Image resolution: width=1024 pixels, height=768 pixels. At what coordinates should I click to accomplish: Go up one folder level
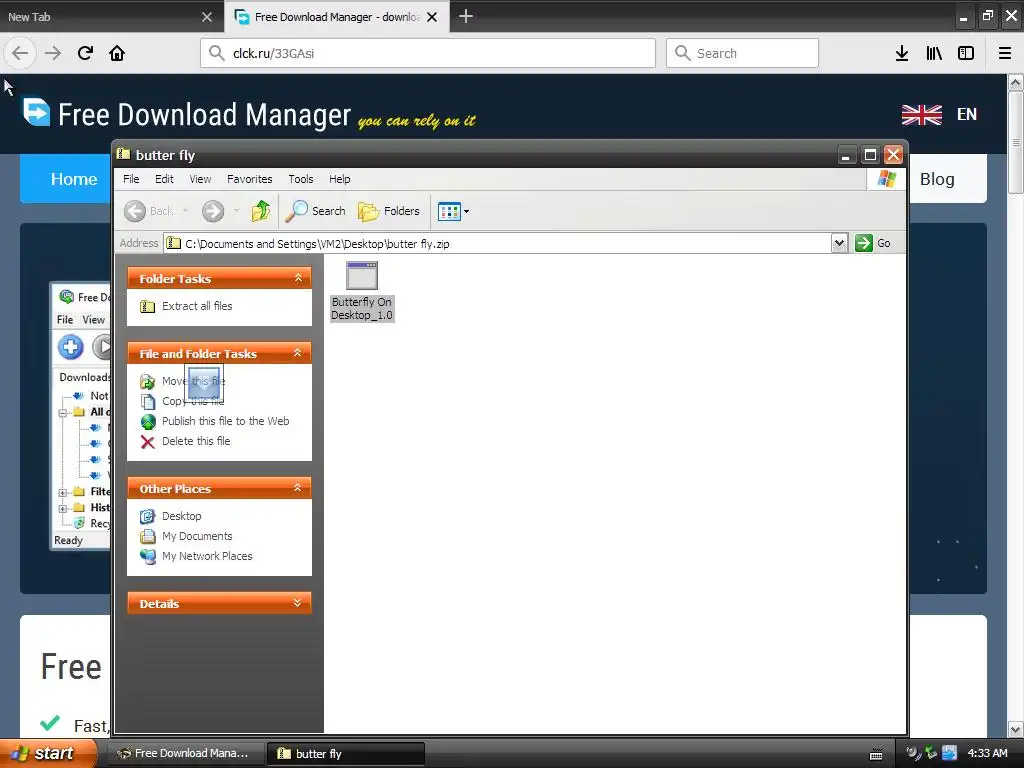261,211
